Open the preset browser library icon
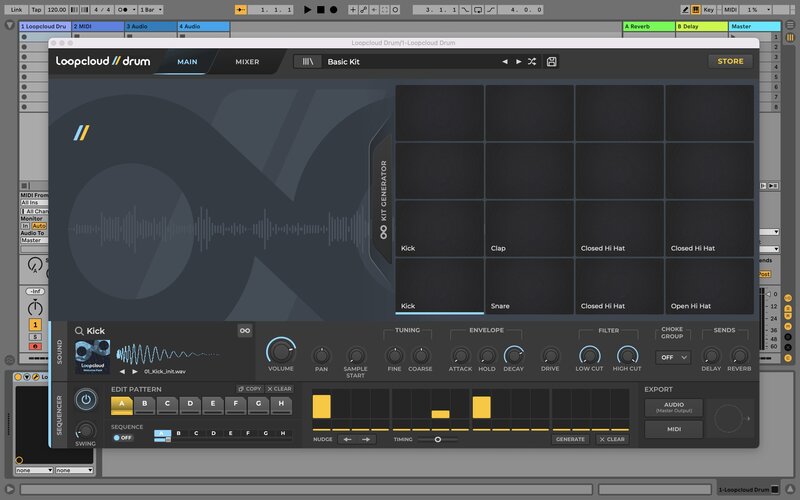Image resolution: width=800 pixels, height=500 pixels. click(308, 62)
